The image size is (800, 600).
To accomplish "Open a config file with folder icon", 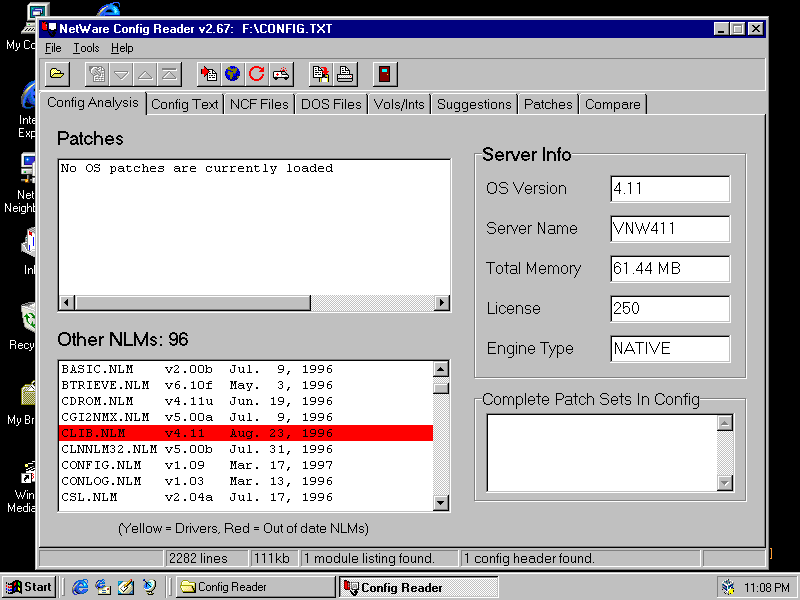I will [x=57, y=74].
